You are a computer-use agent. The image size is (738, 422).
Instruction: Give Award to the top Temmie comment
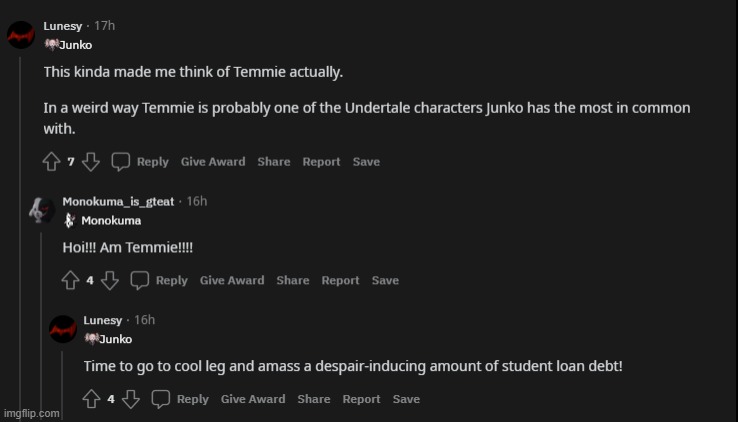(x=212, y=162)
